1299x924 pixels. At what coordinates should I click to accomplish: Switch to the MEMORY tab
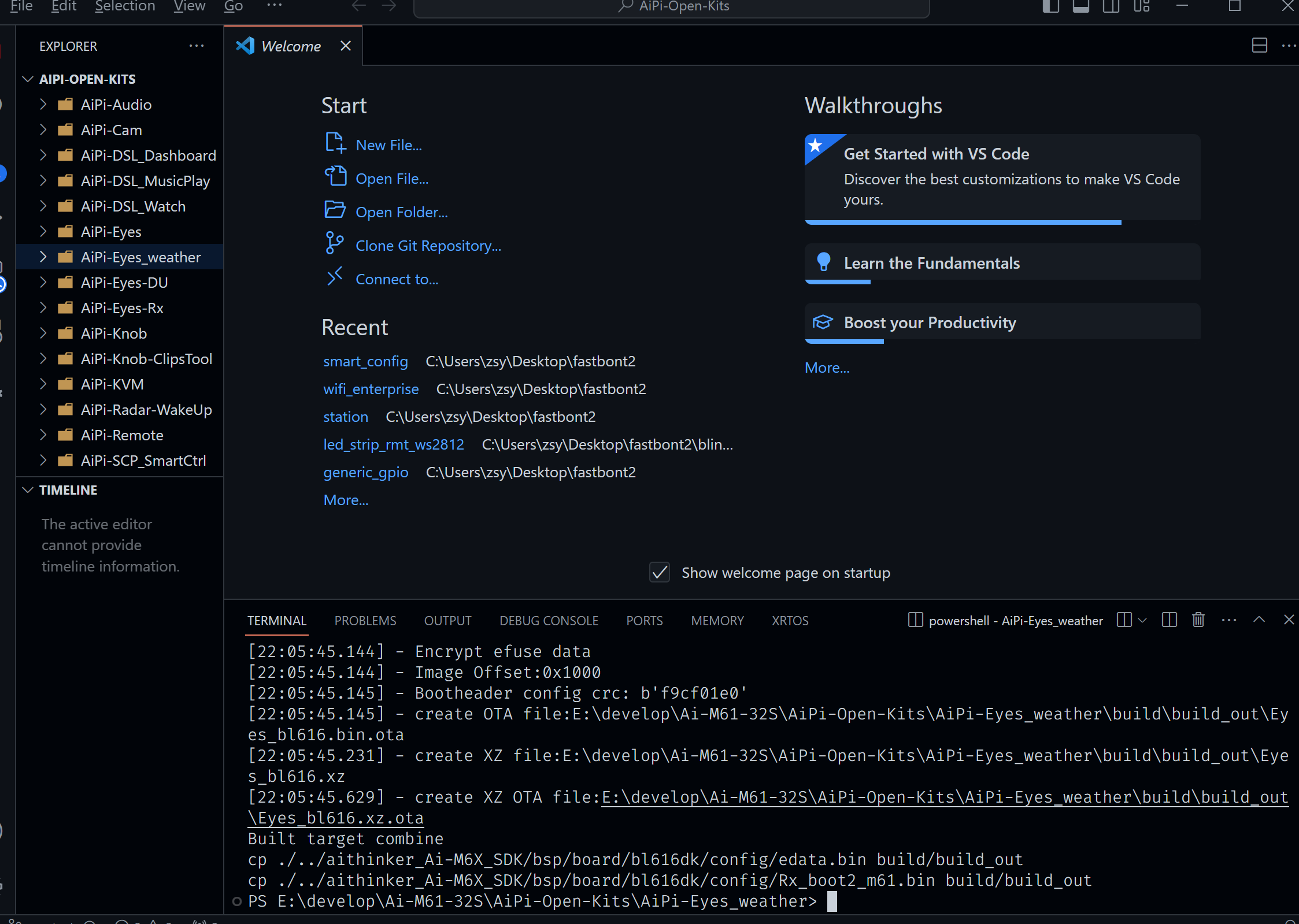[x=717, y=621]
